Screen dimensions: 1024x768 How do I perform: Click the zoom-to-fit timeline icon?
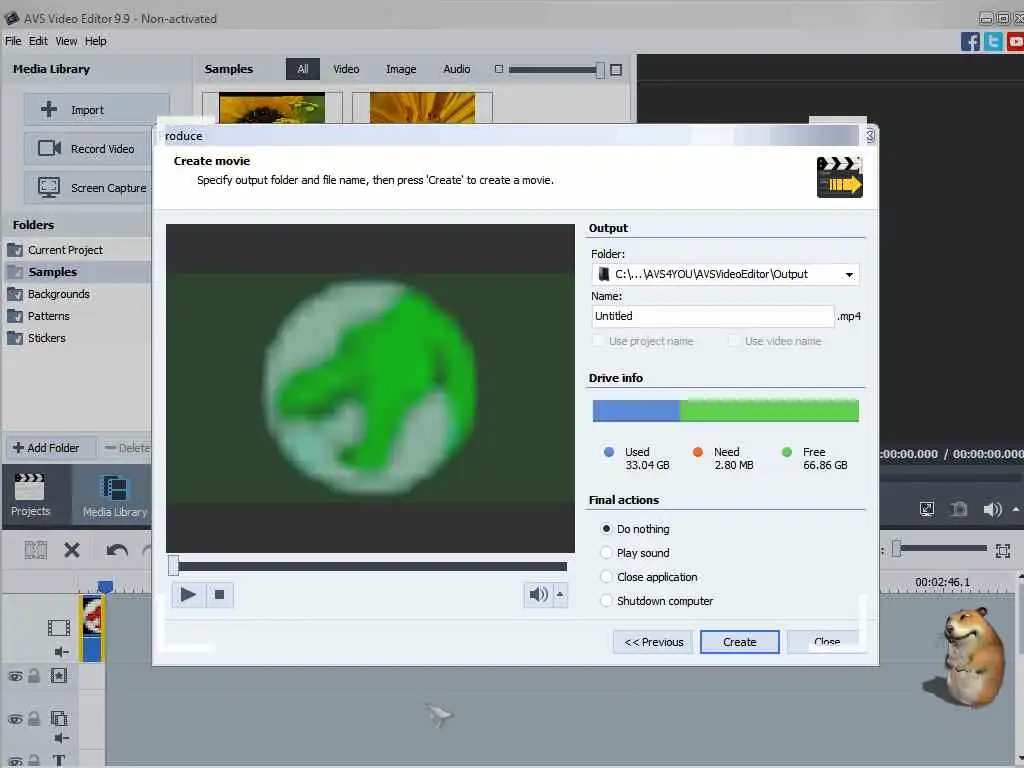(x=1003, y=551)
